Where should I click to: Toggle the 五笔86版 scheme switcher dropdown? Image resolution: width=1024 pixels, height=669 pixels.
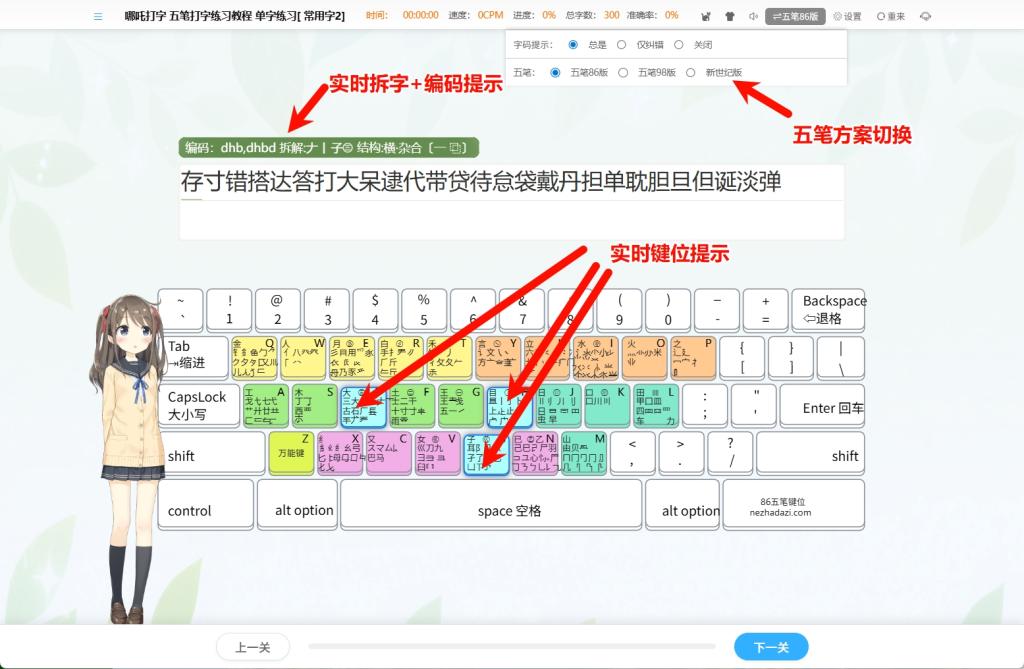pyautogui.click(x=796, y=16)
